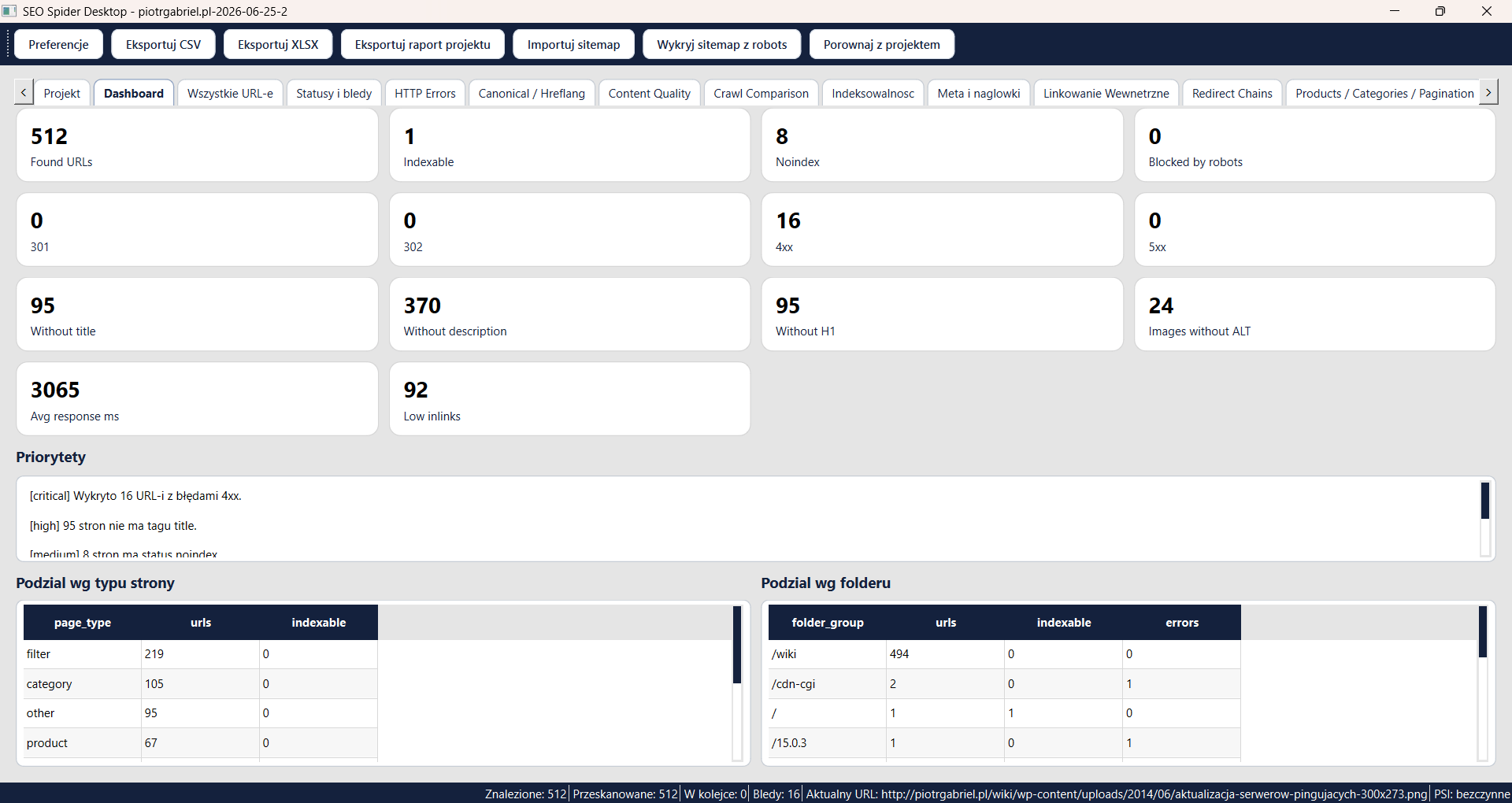Click the Without title card

click(197, 314)
